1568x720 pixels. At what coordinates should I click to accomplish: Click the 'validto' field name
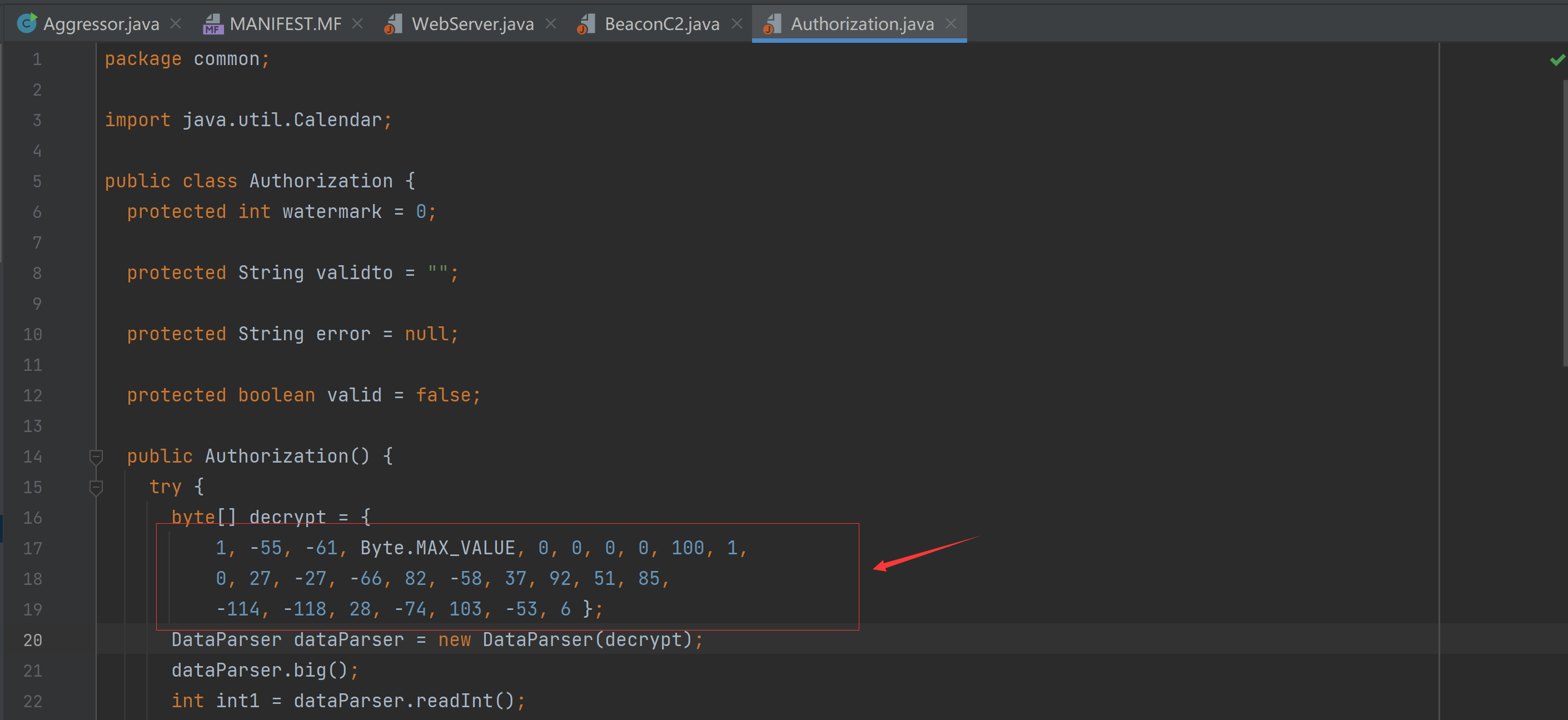coord(354,272)
